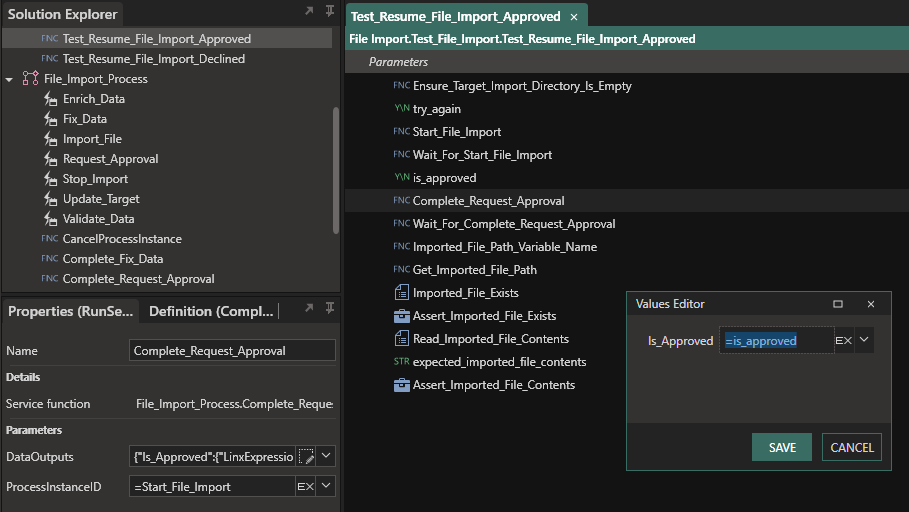Select Test_Resume_File_Import_Declined in Solution Explorer
Viewport: 909px width, 512px height.
(154, 59)
